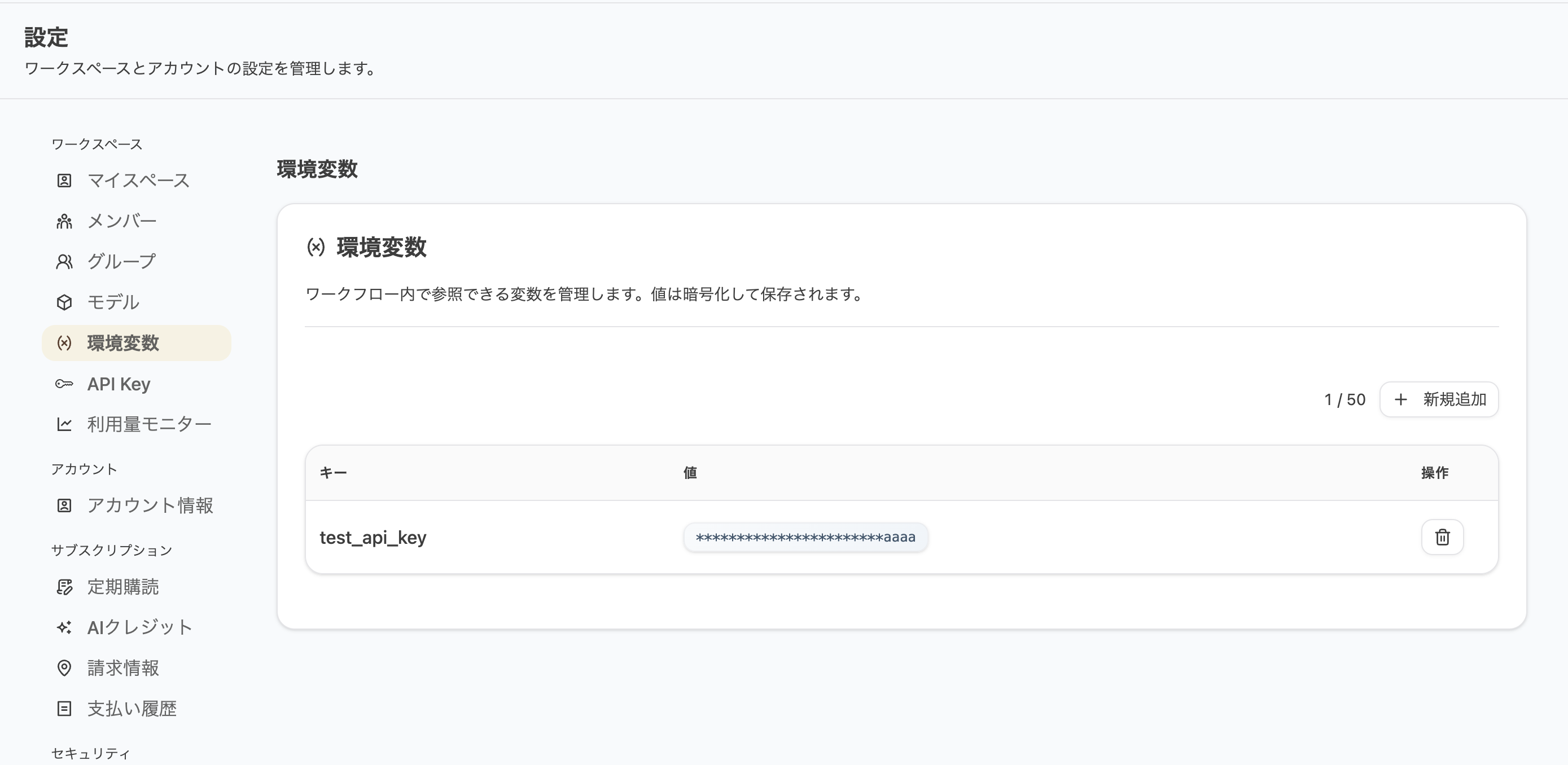This screenshot has height=765, width=1568.
Task: Click the ワークフロー内で参照できる description text
Action: click(584, 294)
